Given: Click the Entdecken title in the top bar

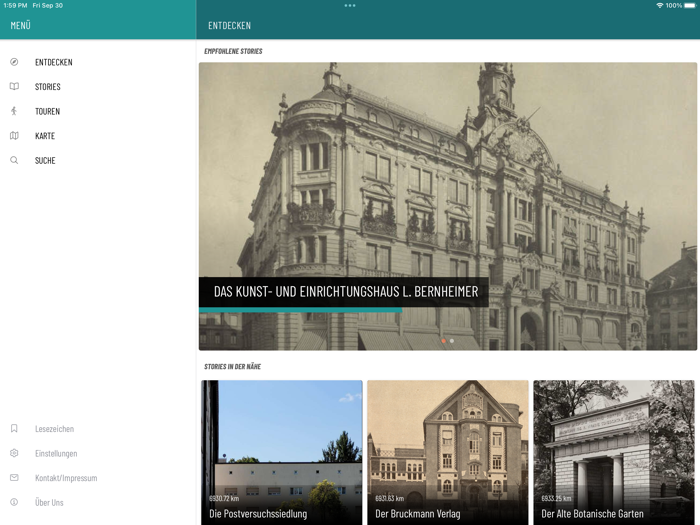Looking at the screenshot, I should [229, 25].
